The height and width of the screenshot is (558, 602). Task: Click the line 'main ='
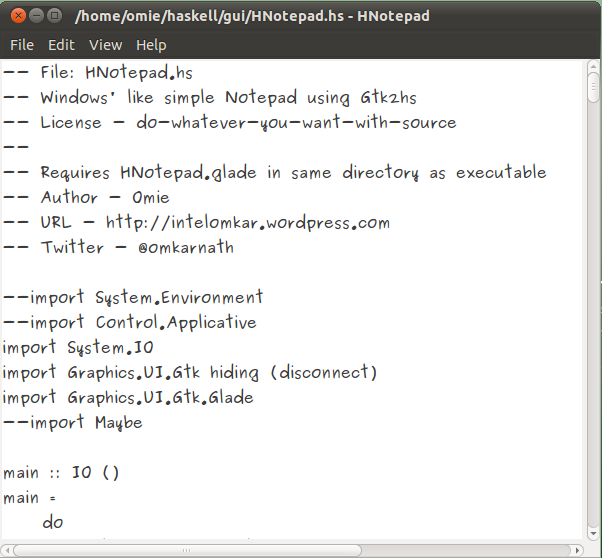(30, 498)
